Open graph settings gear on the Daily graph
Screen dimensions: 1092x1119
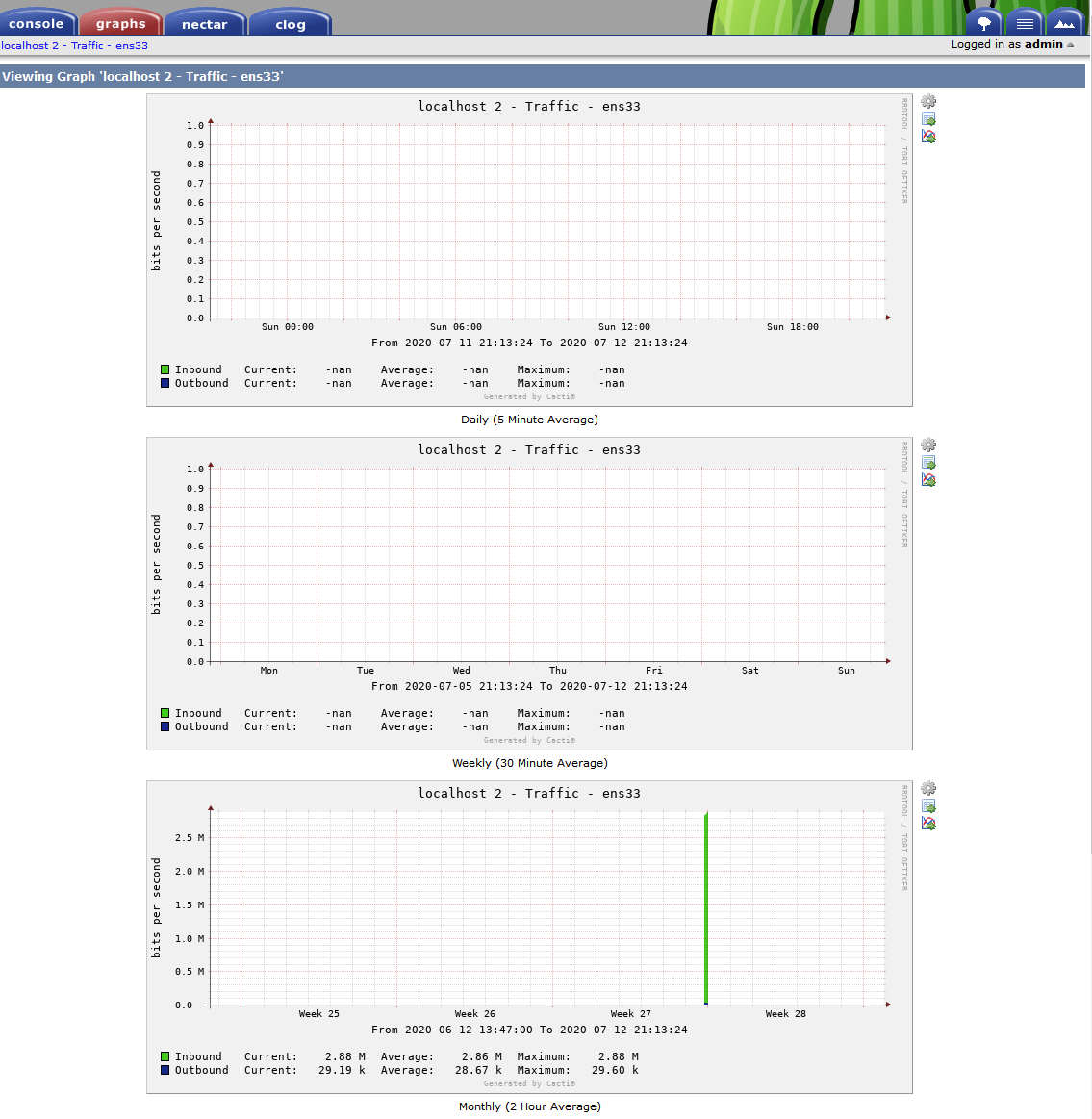coord(927,101)
